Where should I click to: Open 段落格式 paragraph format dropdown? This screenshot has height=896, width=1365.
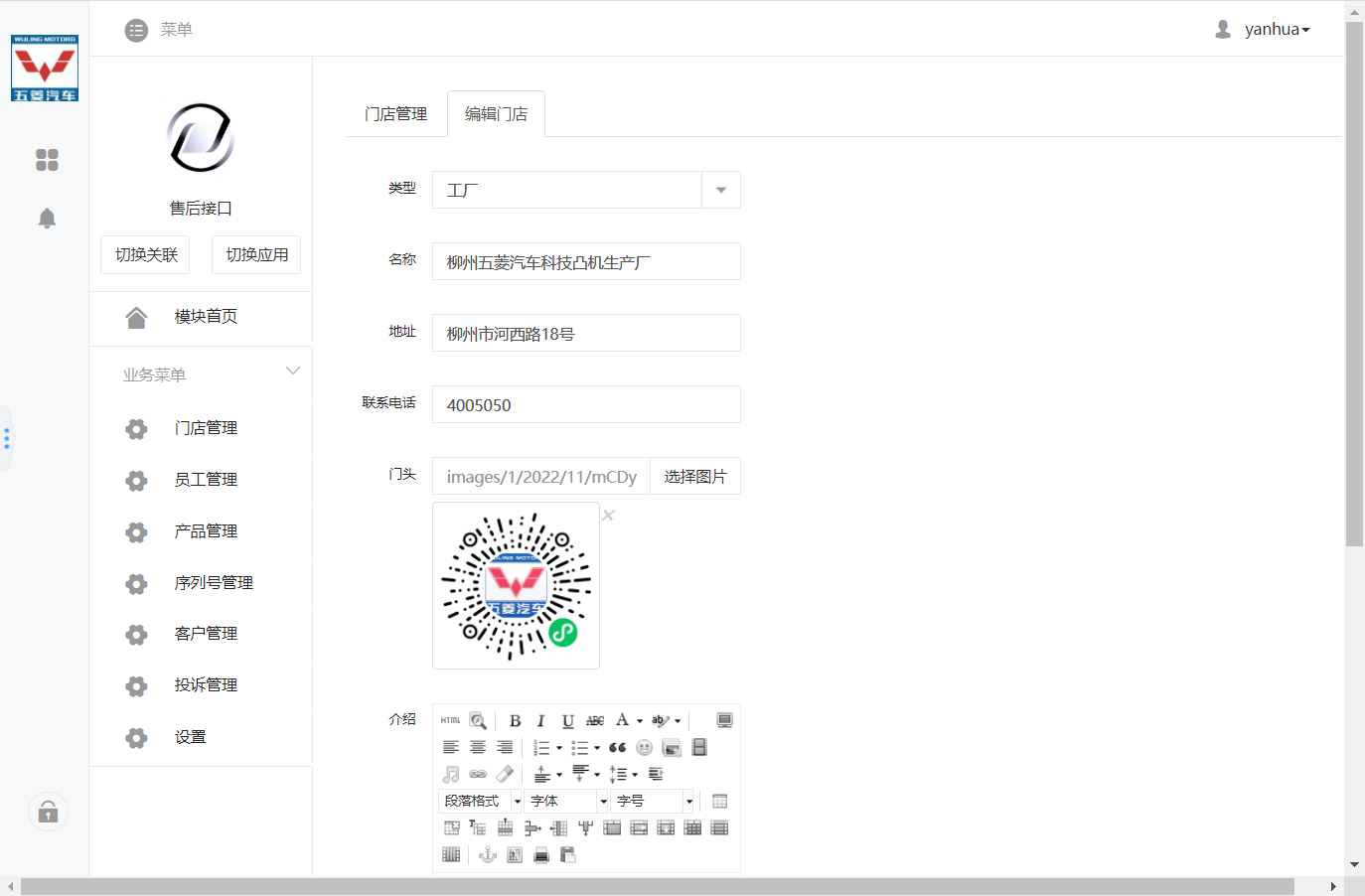(x=481, y=801)
